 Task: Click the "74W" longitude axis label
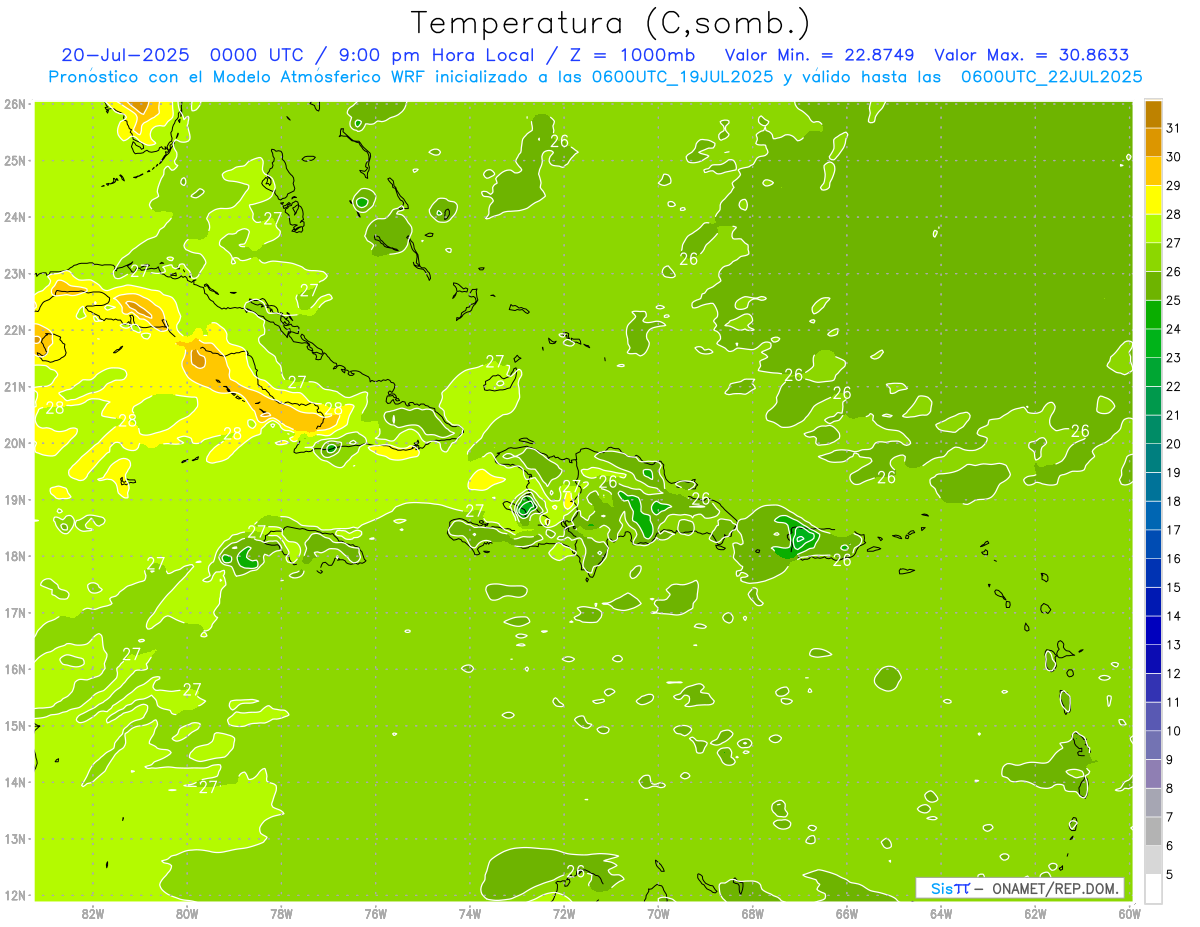[469, 913]
